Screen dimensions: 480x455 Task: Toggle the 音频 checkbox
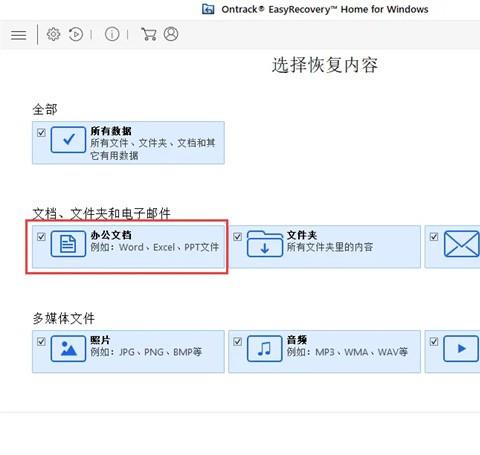coord(237,342)
